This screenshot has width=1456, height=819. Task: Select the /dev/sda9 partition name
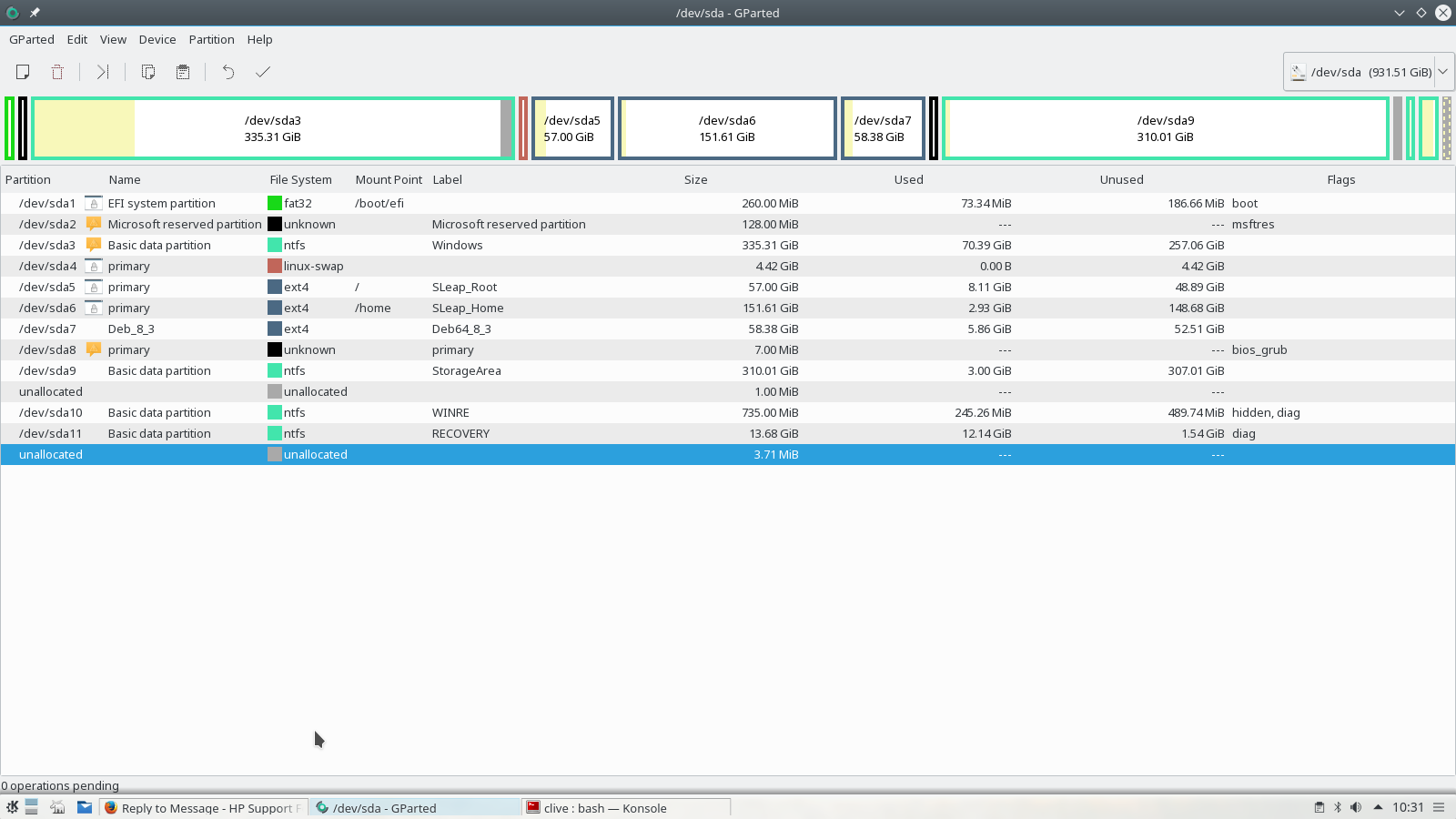pyautogui.click(x=47, y=370)
